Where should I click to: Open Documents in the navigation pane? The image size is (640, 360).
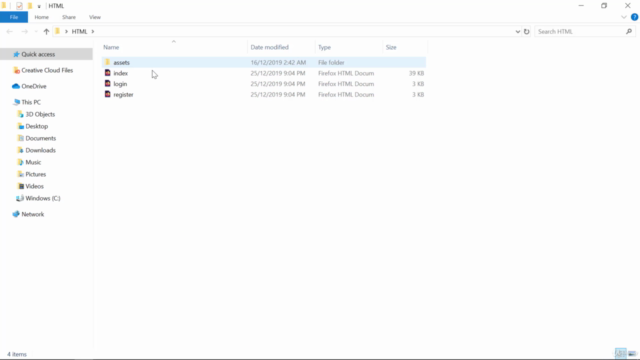pyautogui.click(x=41, y=138)
